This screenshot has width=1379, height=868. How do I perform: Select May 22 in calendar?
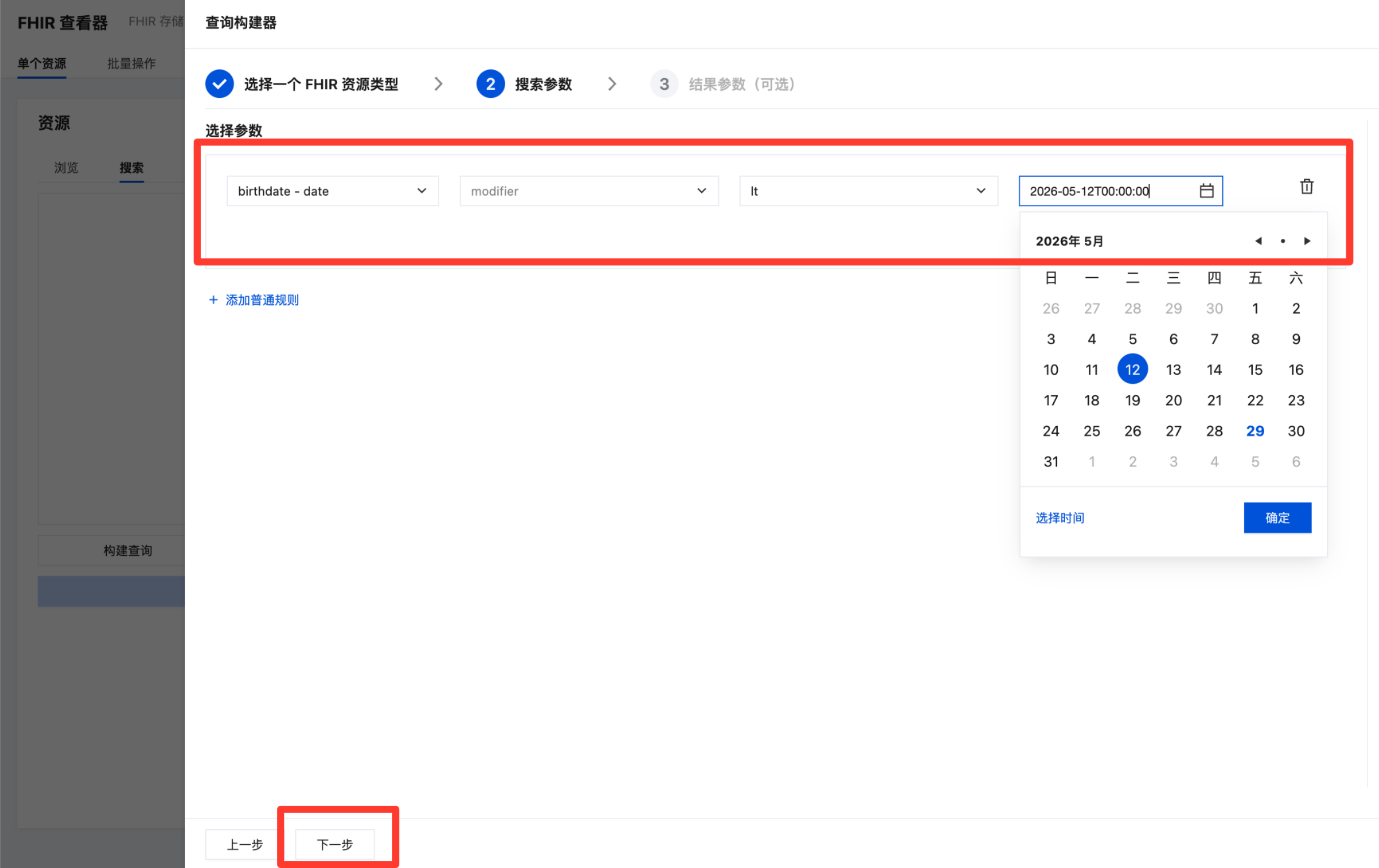pyautogui.click(x=1255, y=400)
